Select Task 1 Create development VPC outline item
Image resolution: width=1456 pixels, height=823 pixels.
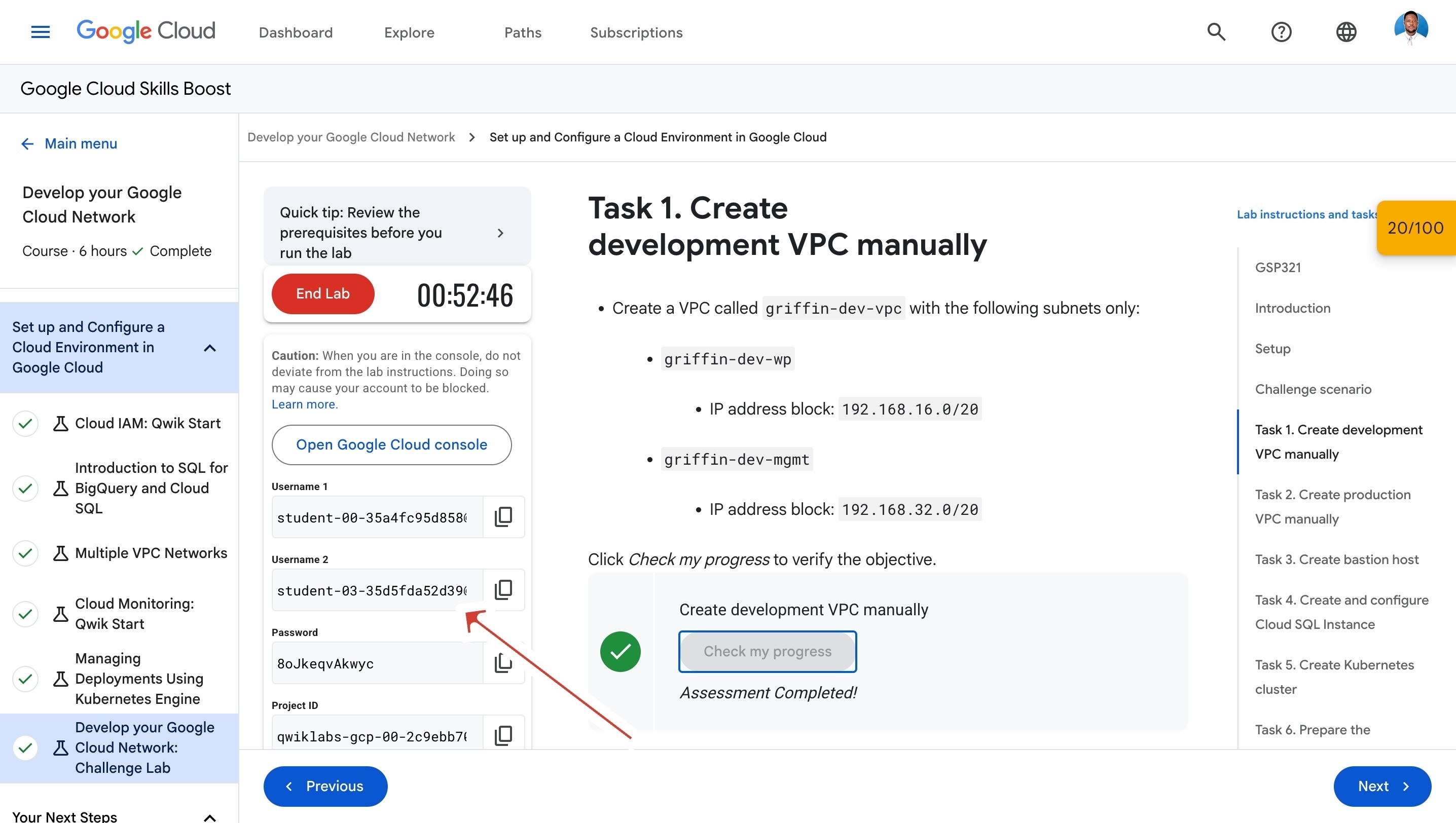(x=1338, y=442)
